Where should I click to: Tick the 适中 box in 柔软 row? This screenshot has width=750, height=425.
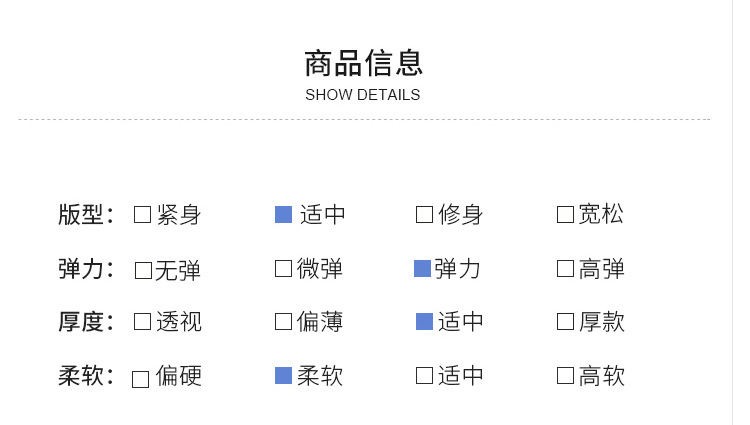click(x=424, y=375)
